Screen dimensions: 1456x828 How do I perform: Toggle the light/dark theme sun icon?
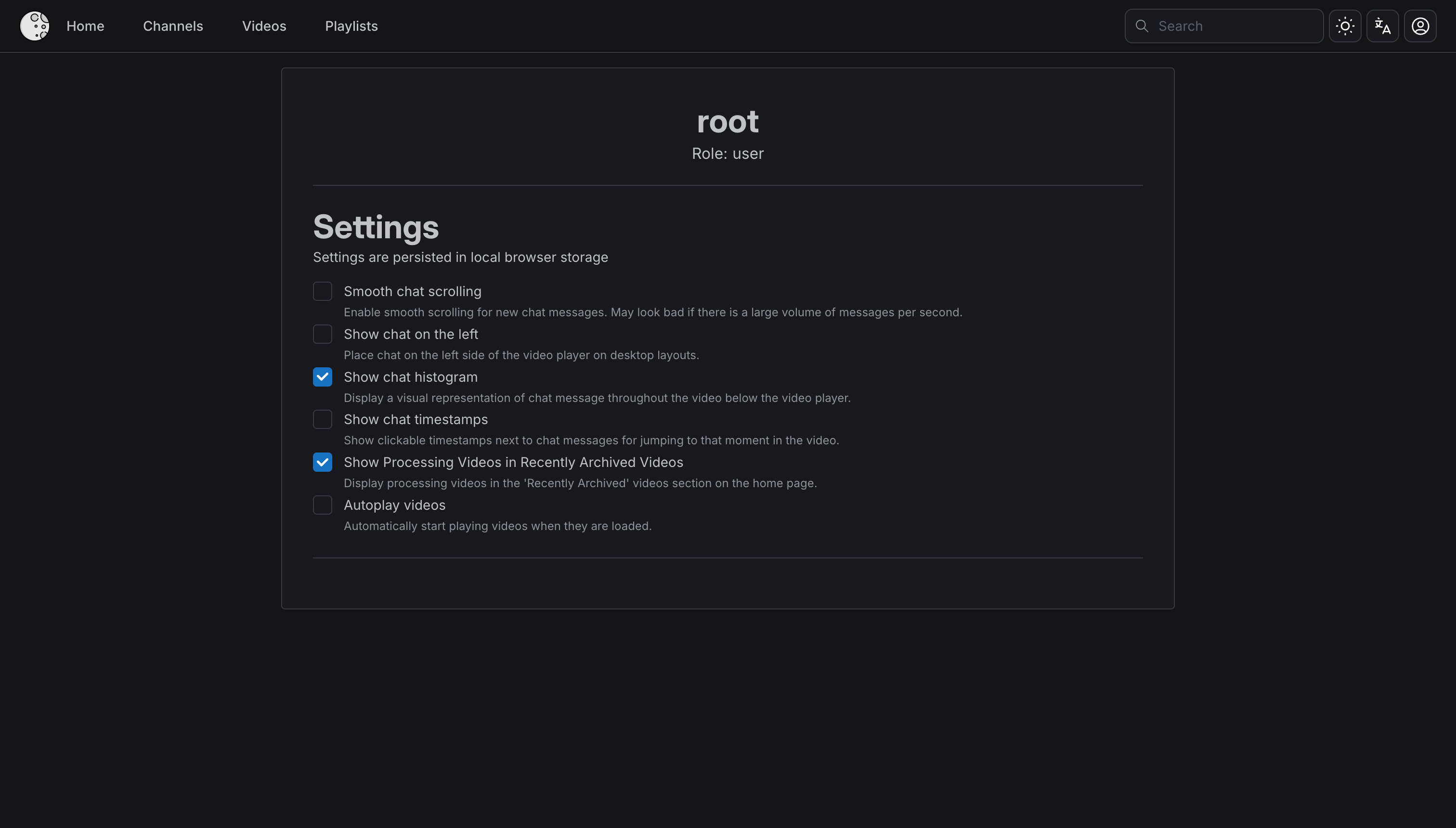1345,26
